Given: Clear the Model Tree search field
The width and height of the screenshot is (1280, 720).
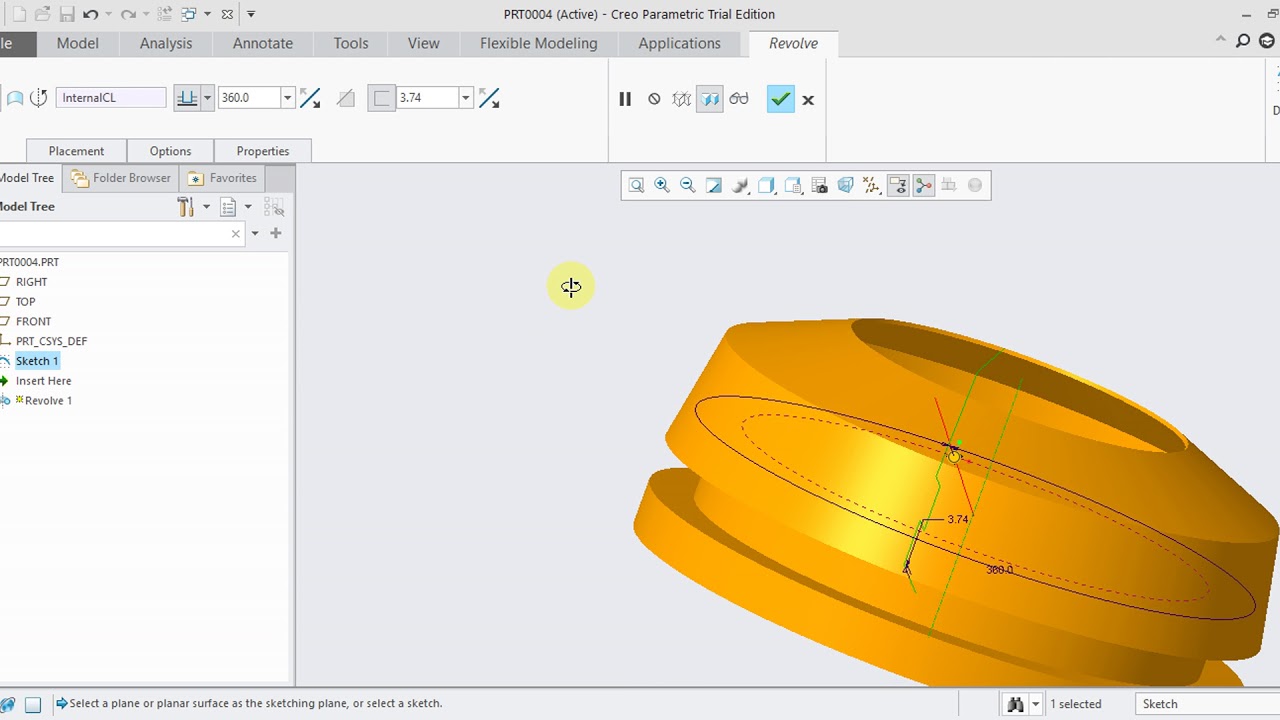Looking at the screenshot, I should pos(236,234).
